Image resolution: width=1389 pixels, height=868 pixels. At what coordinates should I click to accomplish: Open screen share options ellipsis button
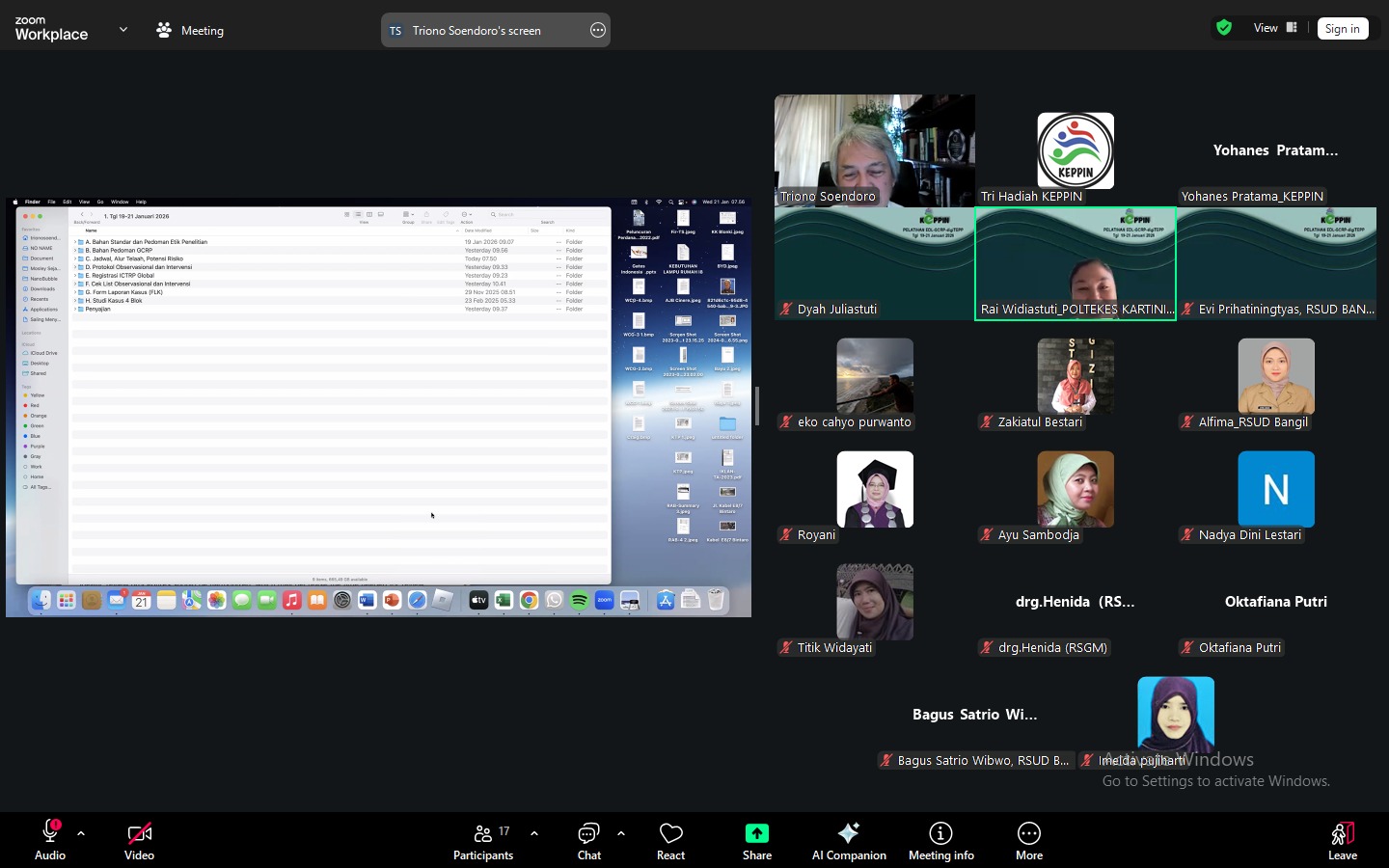598,30
